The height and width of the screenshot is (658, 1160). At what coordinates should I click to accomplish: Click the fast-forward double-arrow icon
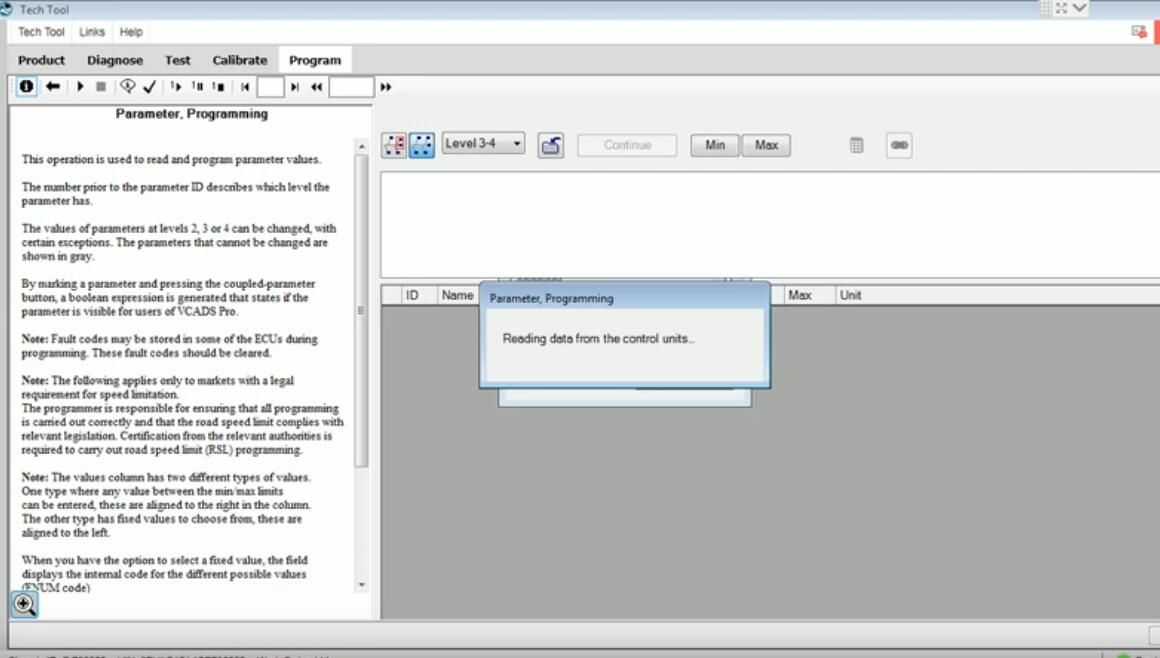385,87
